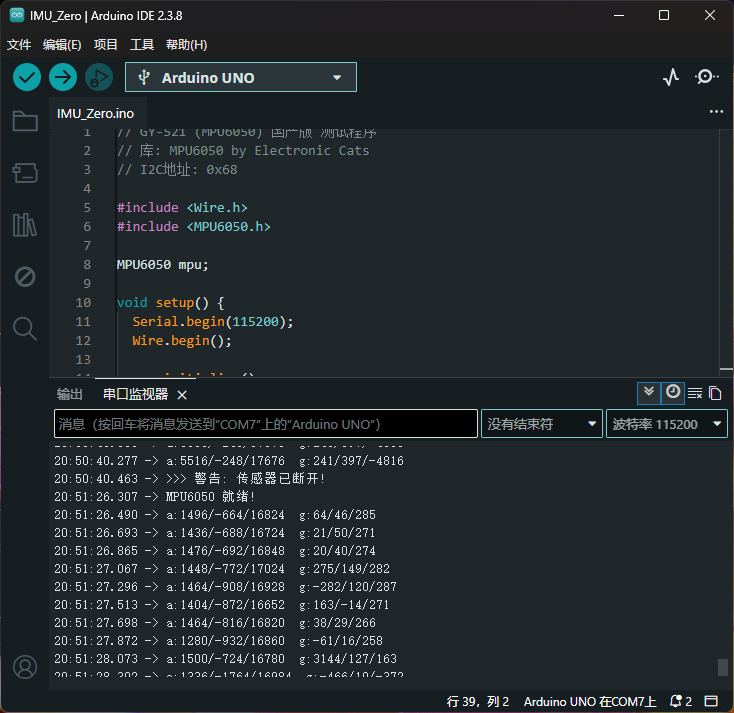Click the MPU6050 mpu; declaration line

pos(162,265)
